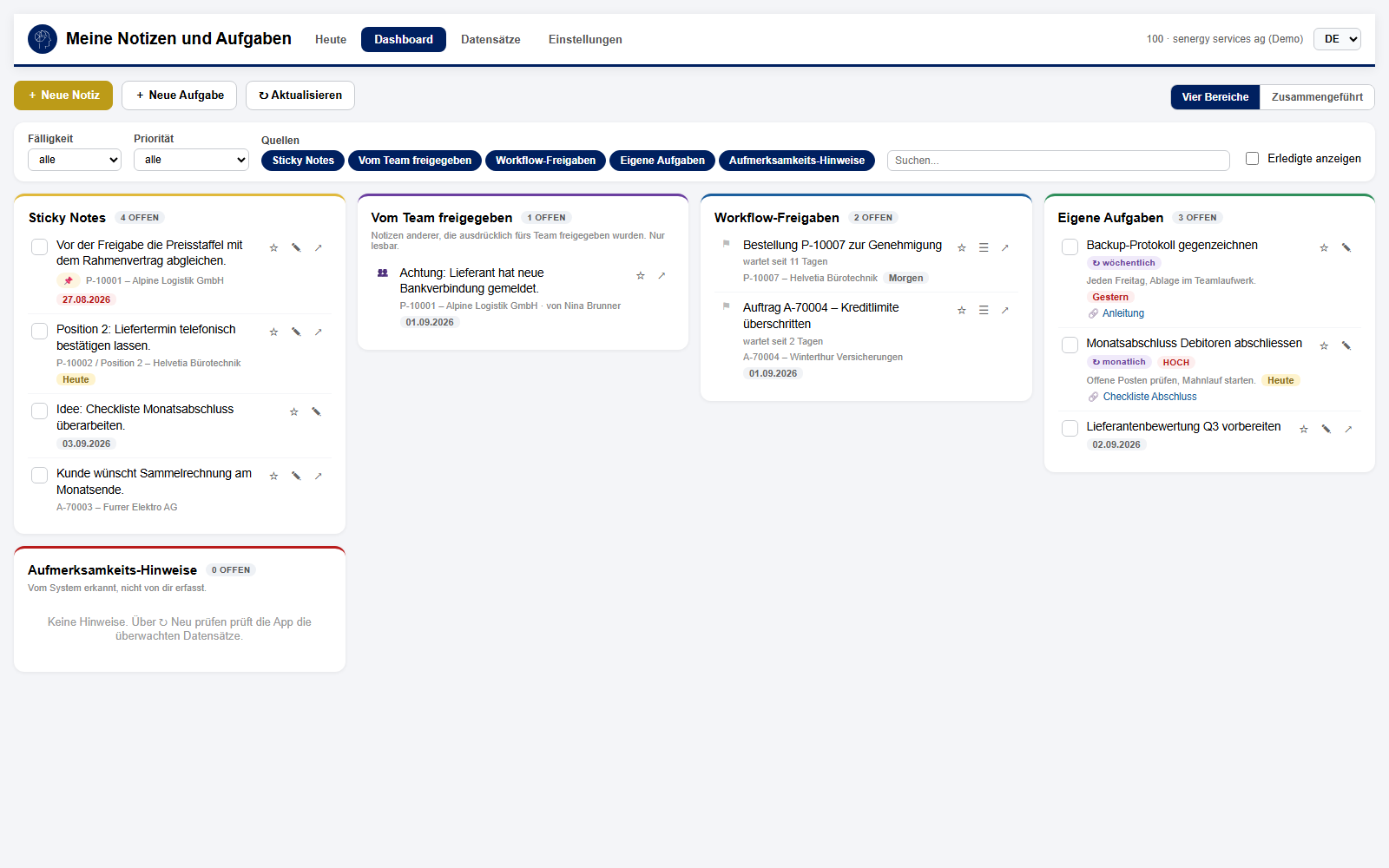The image size is (1389, 868).
Task: Edit Monatsabschluss Debitoren task
Action: pos(1346,345)
